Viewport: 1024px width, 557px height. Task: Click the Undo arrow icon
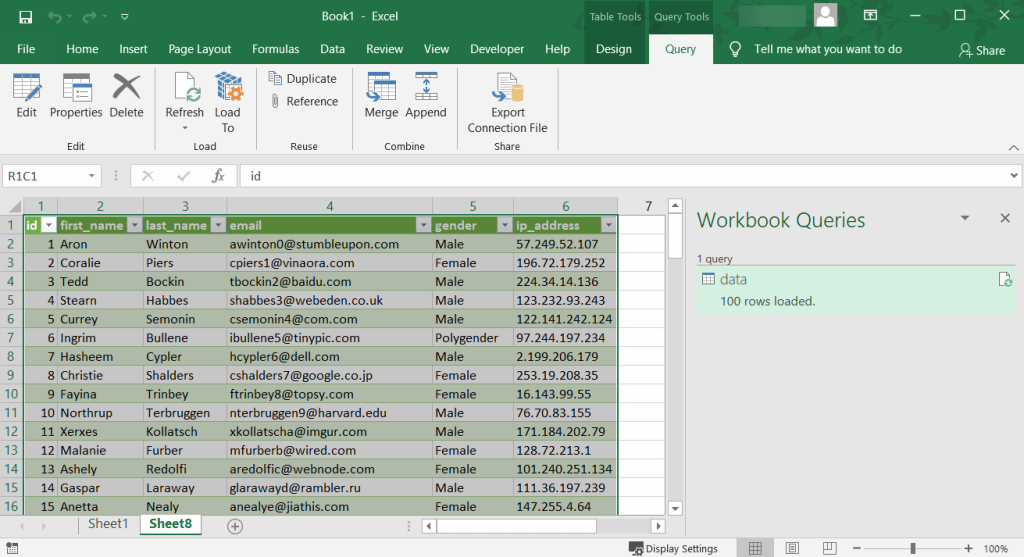click(x=55, y=17)
